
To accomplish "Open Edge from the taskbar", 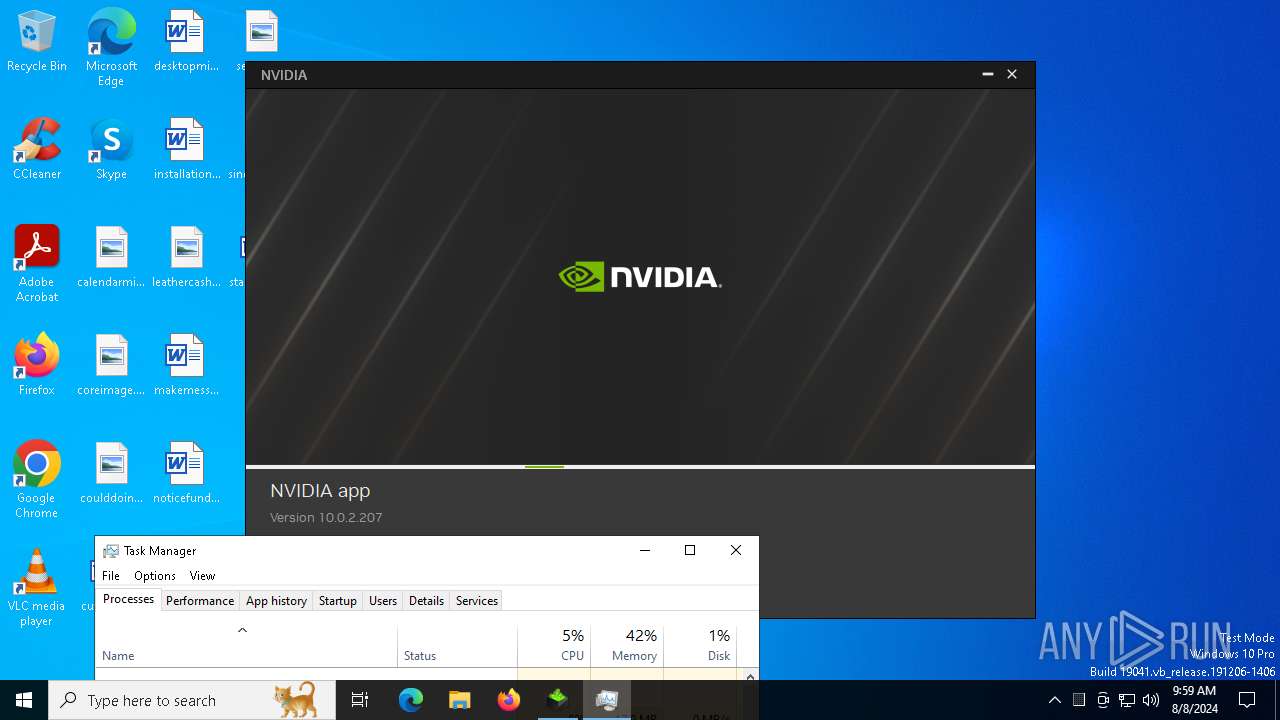I will (411, 700).
